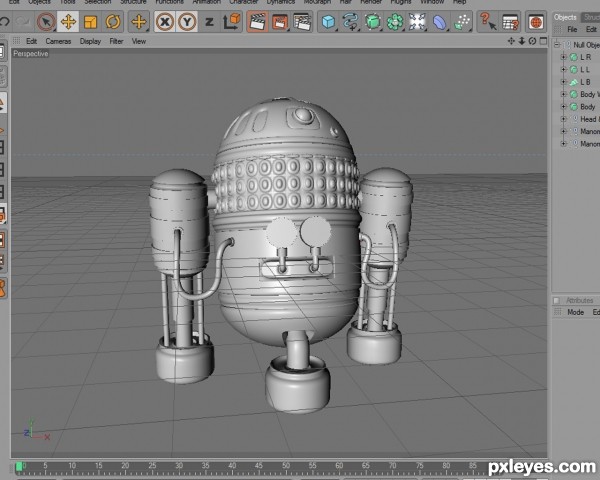Click the Perspective viewport label

click(31, 54)
